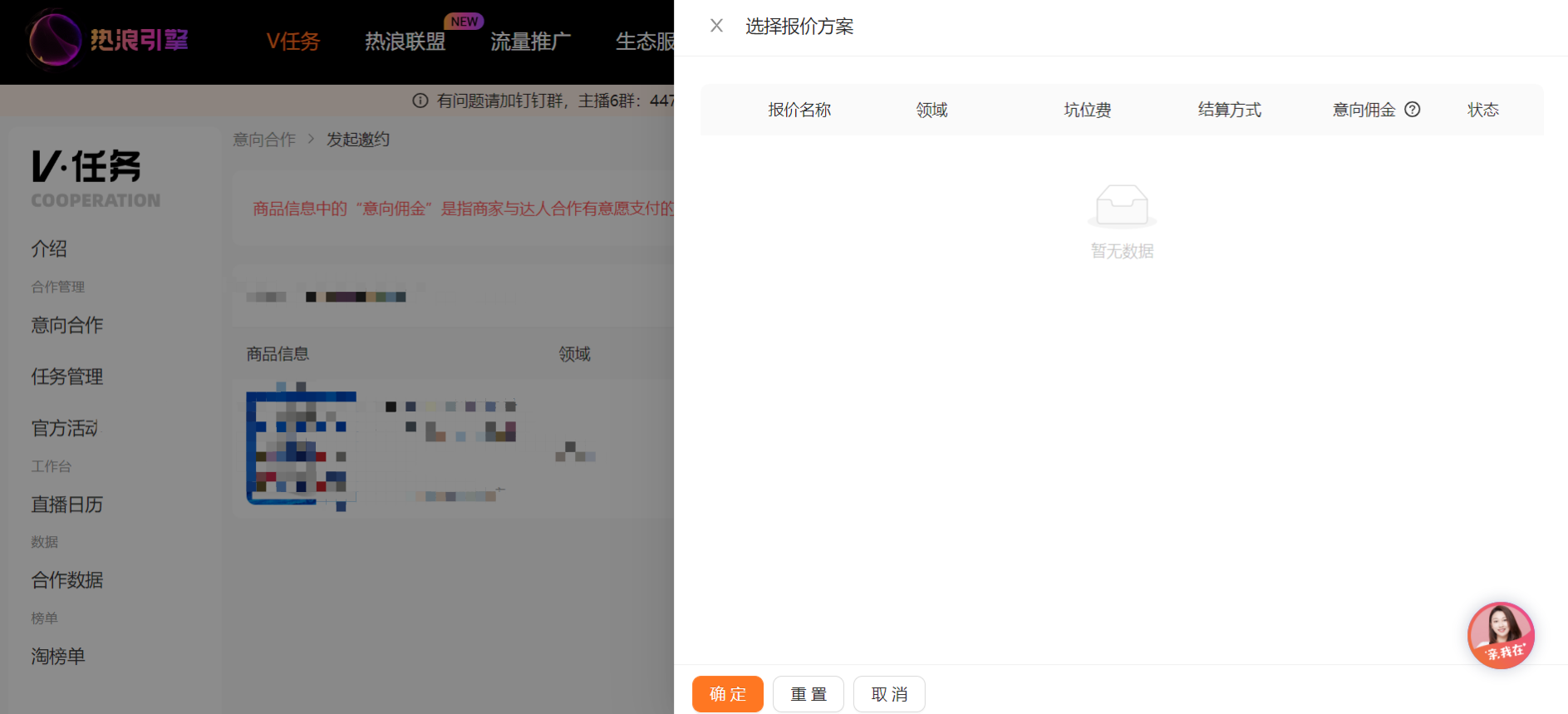Click the breadcrumb chevron separator

[311, 140]
